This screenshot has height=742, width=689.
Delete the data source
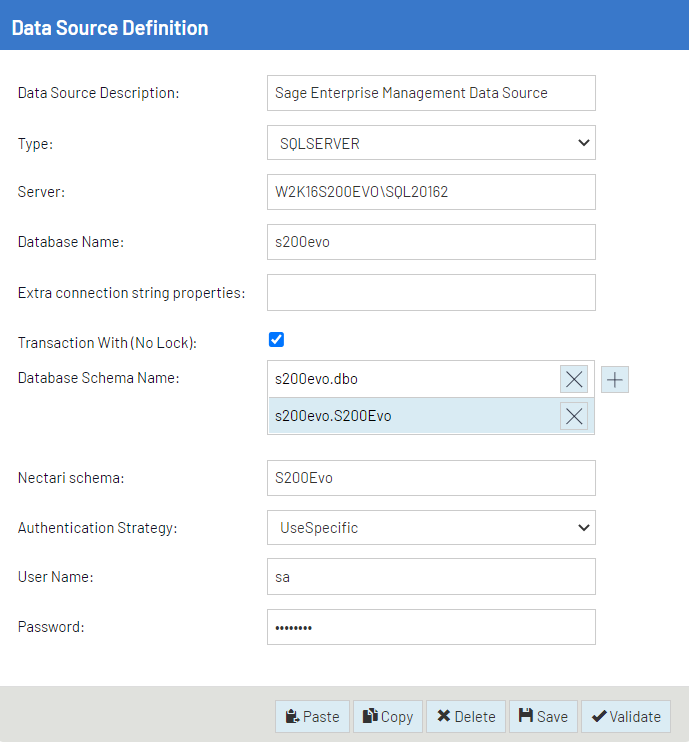point(466,716)
